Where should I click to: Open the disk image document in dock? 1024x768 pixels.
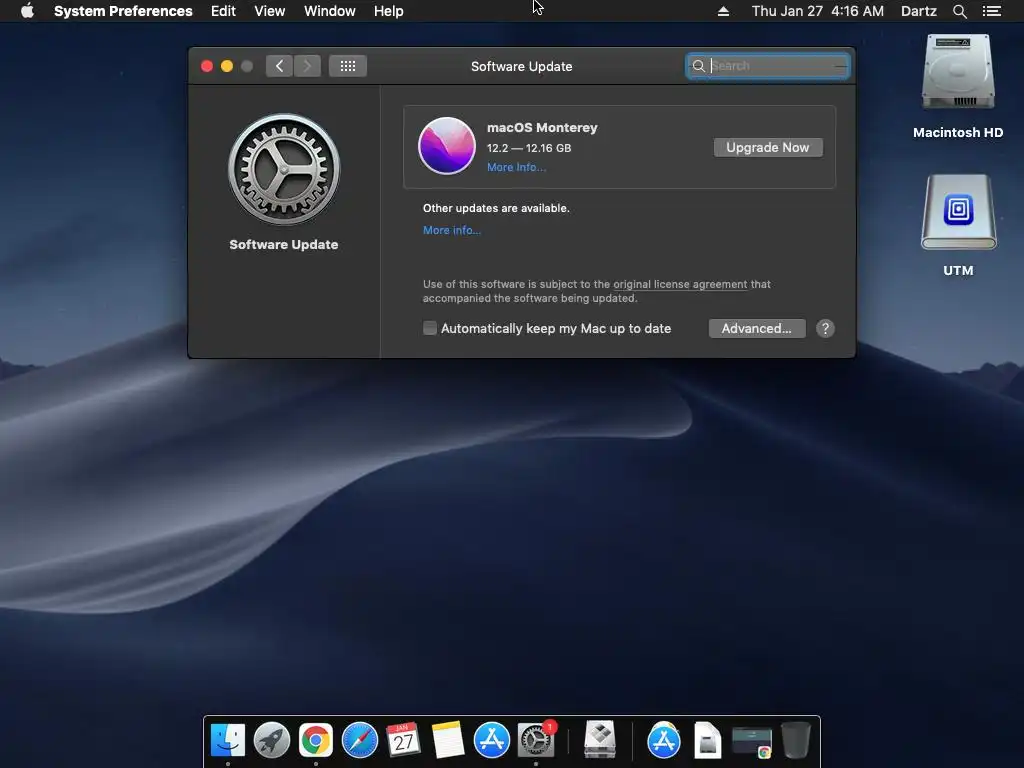707,741
